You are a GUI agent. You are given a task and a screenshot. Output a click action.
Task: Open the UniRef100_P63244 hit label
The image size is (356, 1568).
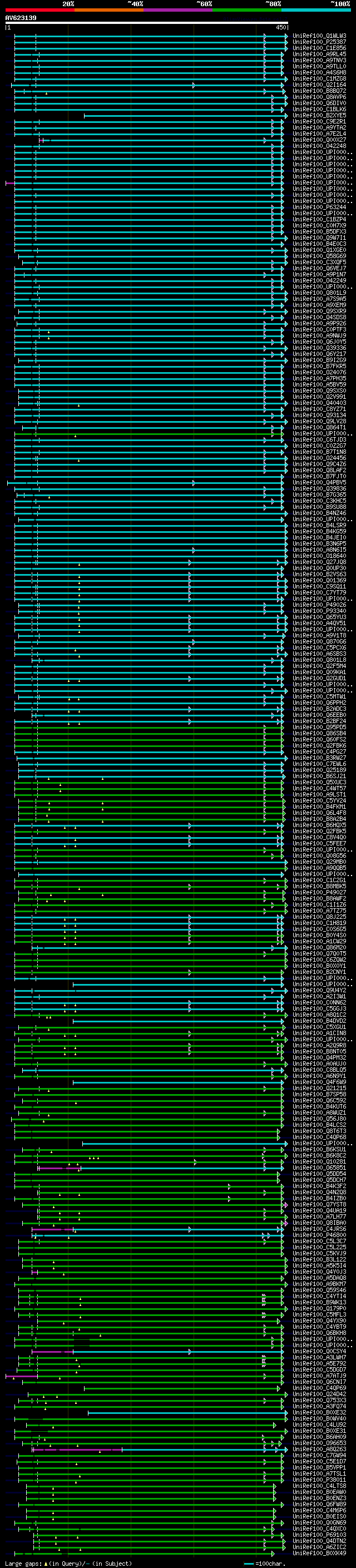click(x=319, y=207)
